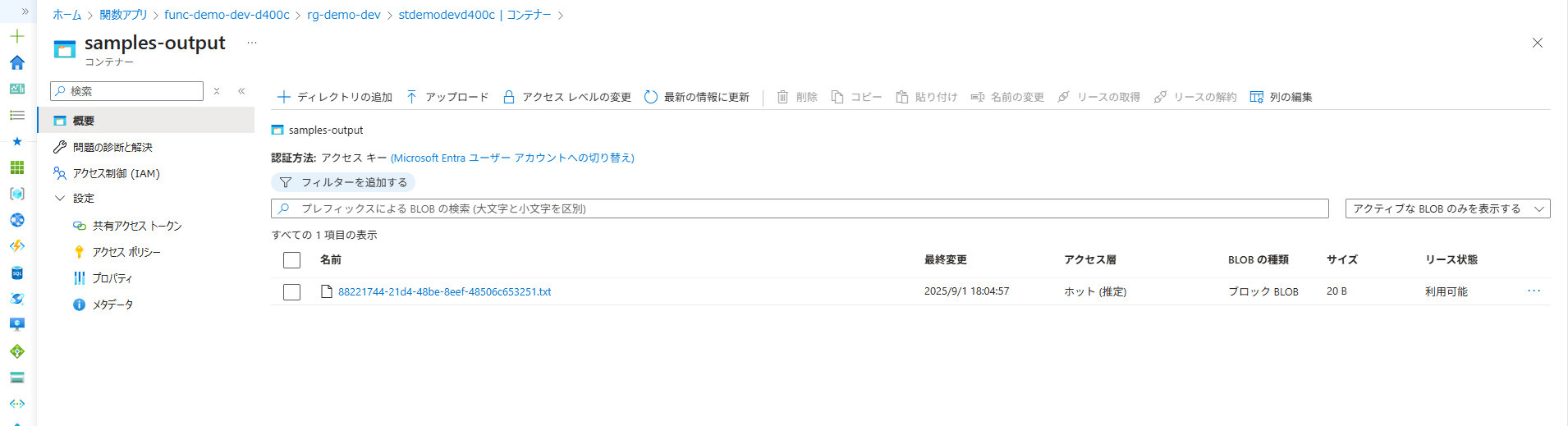Open Load balancers green diamond icon

pyautogui.click(x=17, y=351)
